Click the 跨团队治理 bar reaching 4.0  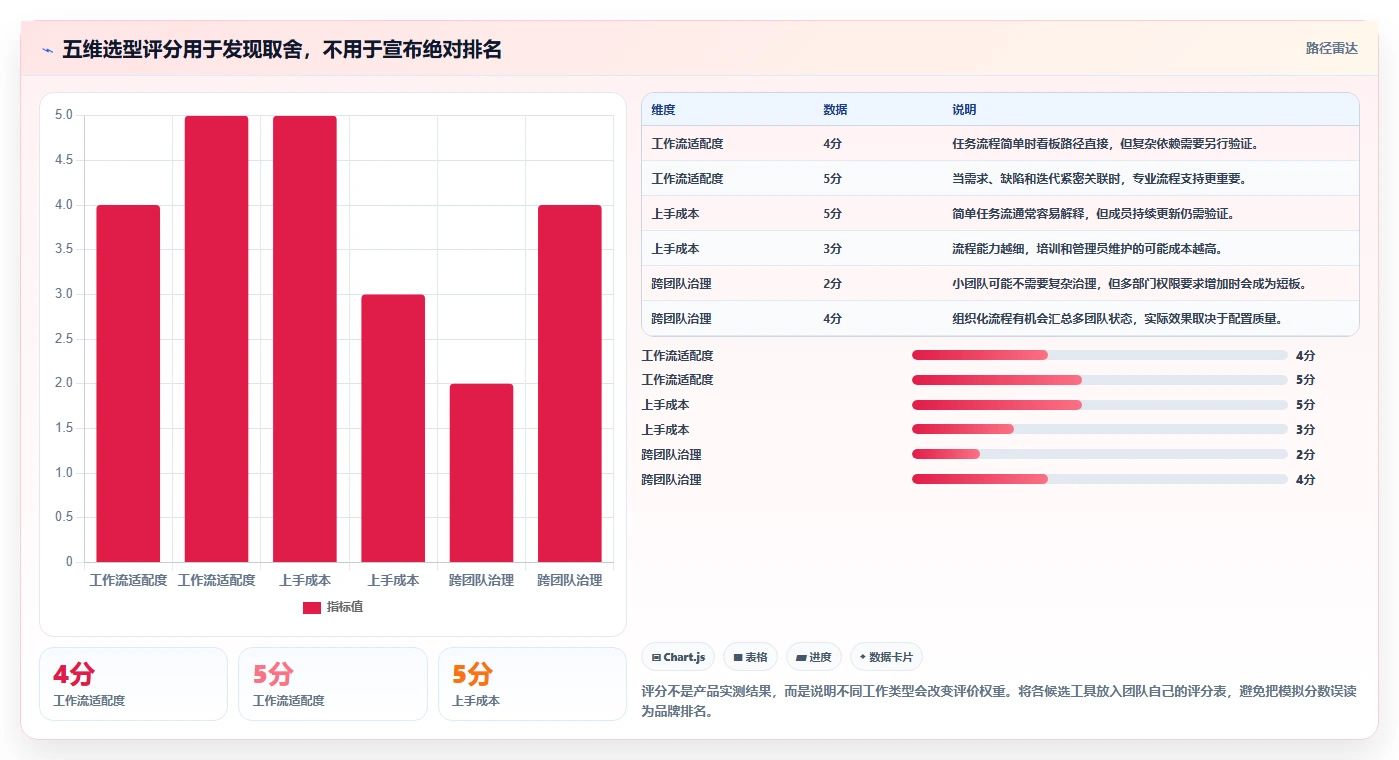570,383
